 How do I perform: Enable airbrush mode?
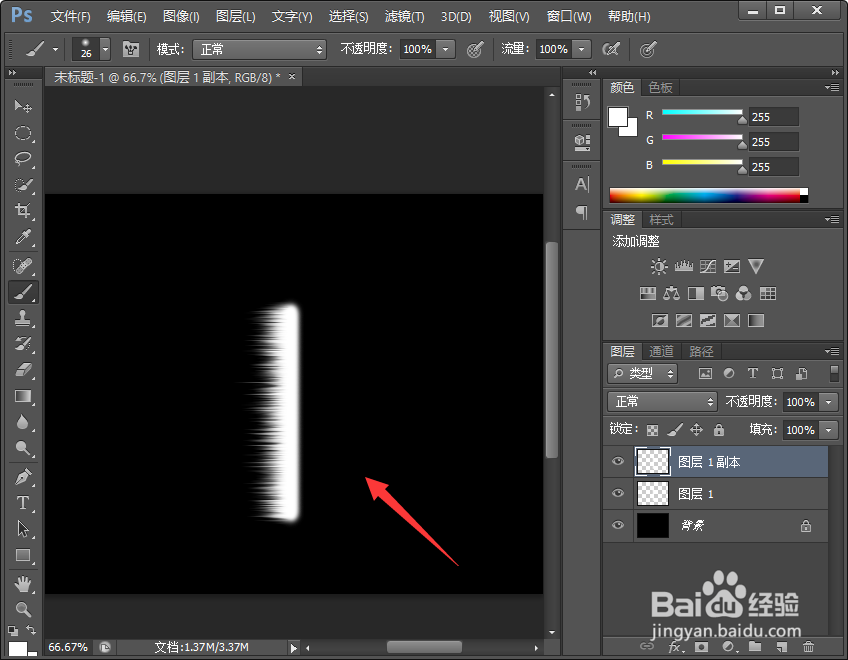[x=611, y=50]
